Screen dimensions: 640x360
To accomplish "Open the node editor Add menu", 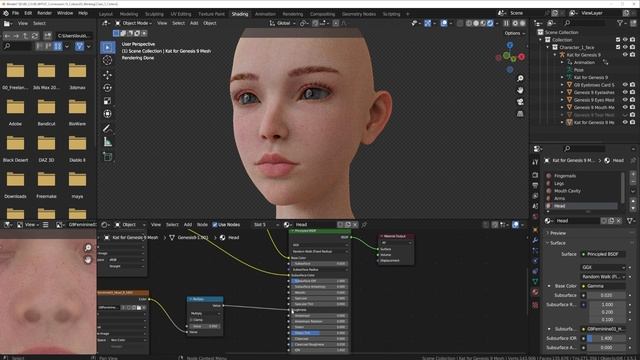I will pyautogui.click(x=188, y=225).
